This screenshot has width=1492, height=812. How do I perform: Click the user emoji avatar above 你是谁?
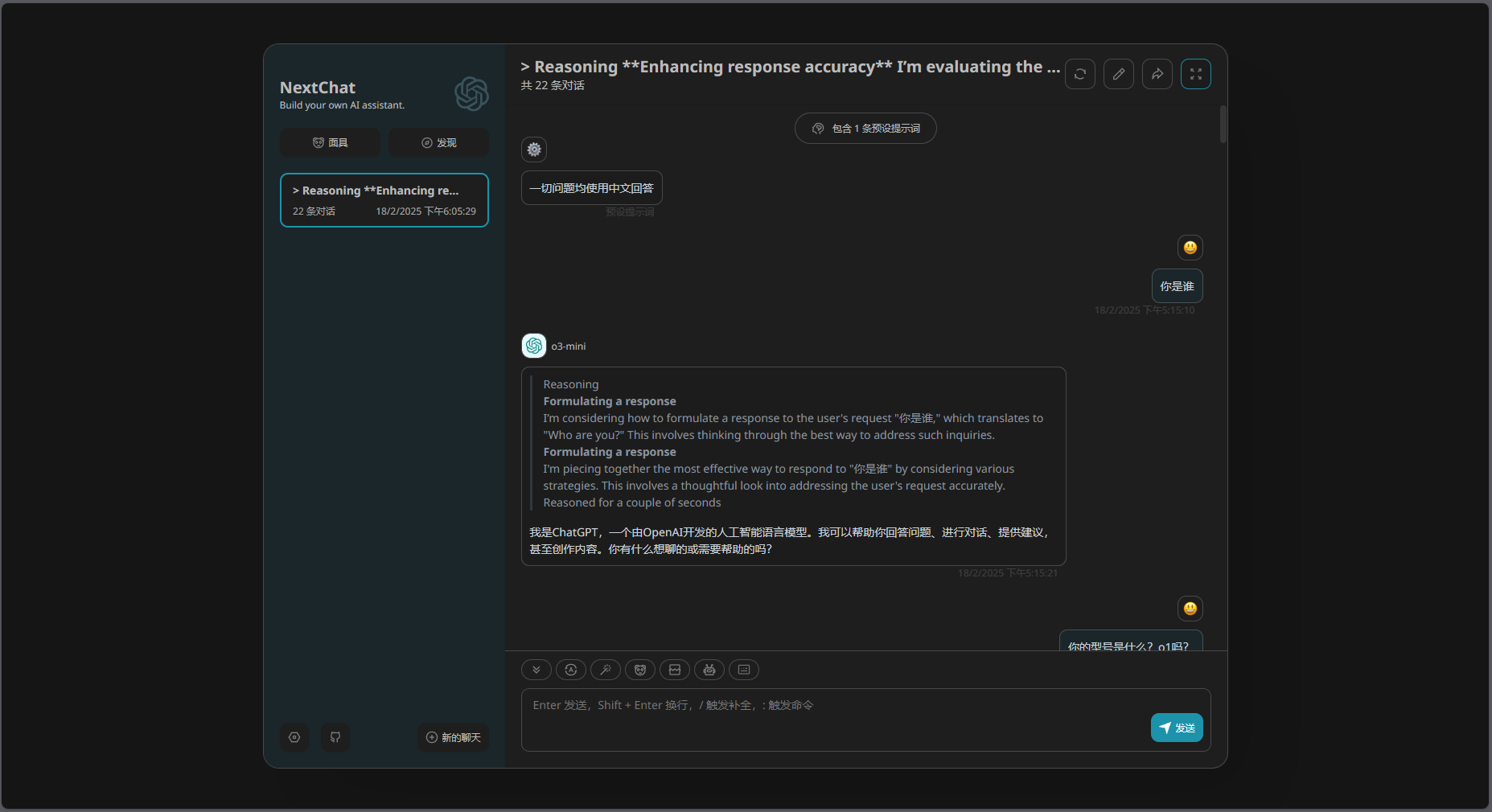1190,248
